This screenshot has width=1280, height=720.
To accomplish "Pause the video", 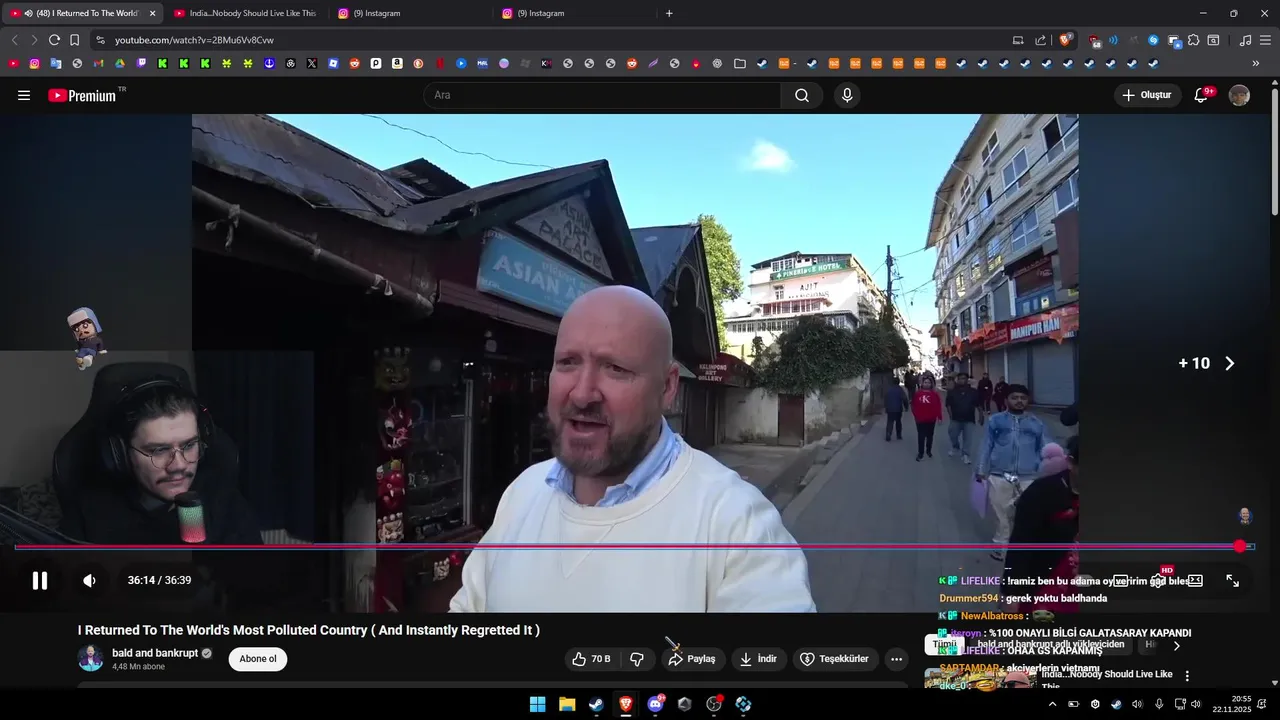I will click(40, 580).
